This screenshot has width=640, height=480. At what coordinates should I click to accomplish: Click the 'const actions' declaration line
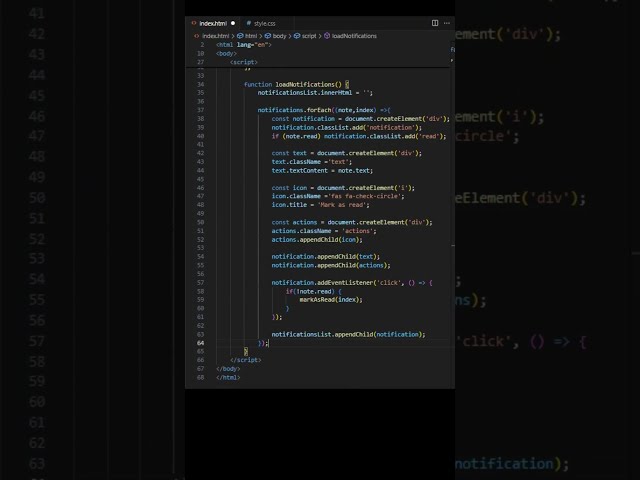pyautogui.click(x=352, y=222)
